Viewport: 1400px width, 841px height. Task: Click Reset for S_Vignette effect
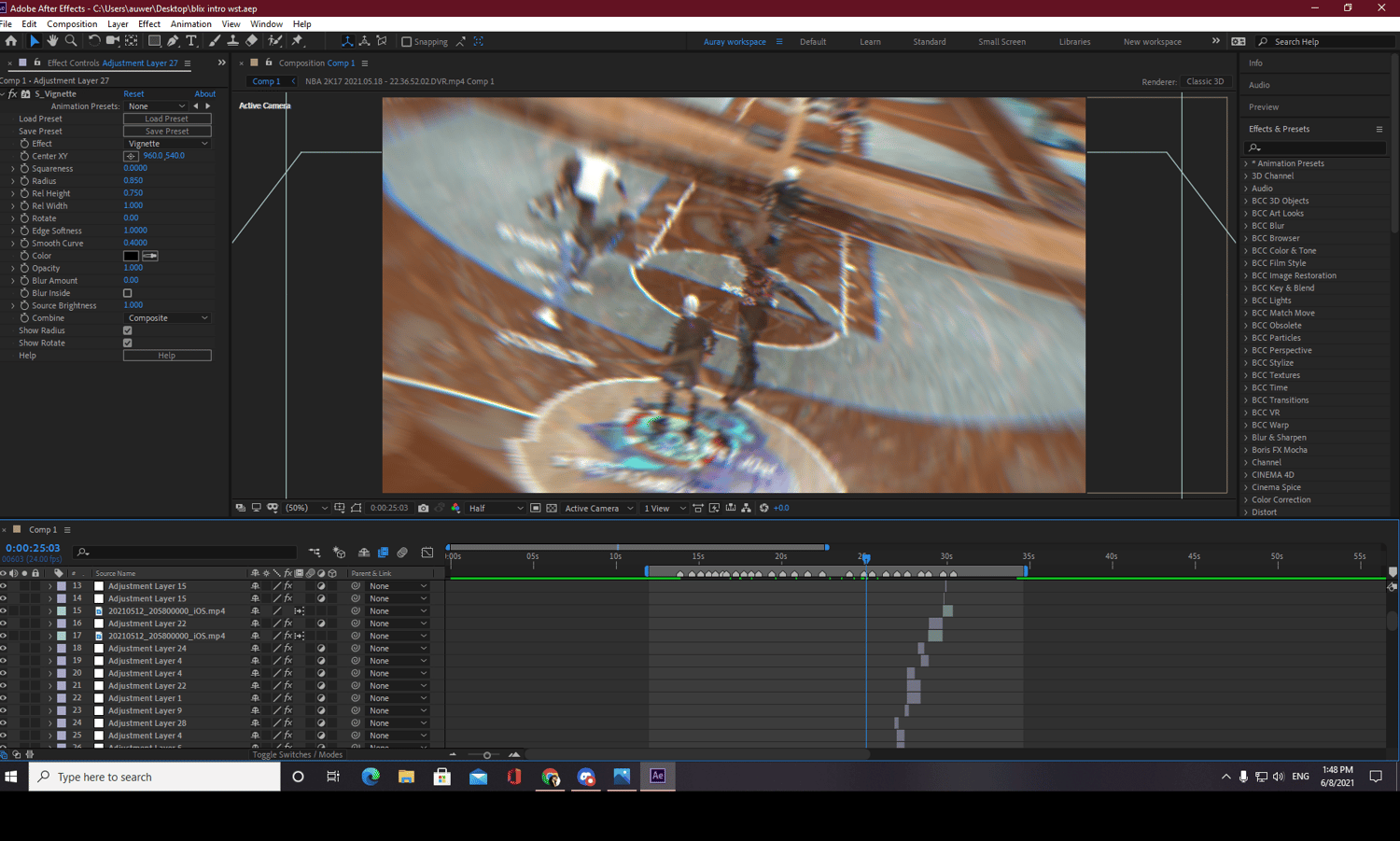133,94
